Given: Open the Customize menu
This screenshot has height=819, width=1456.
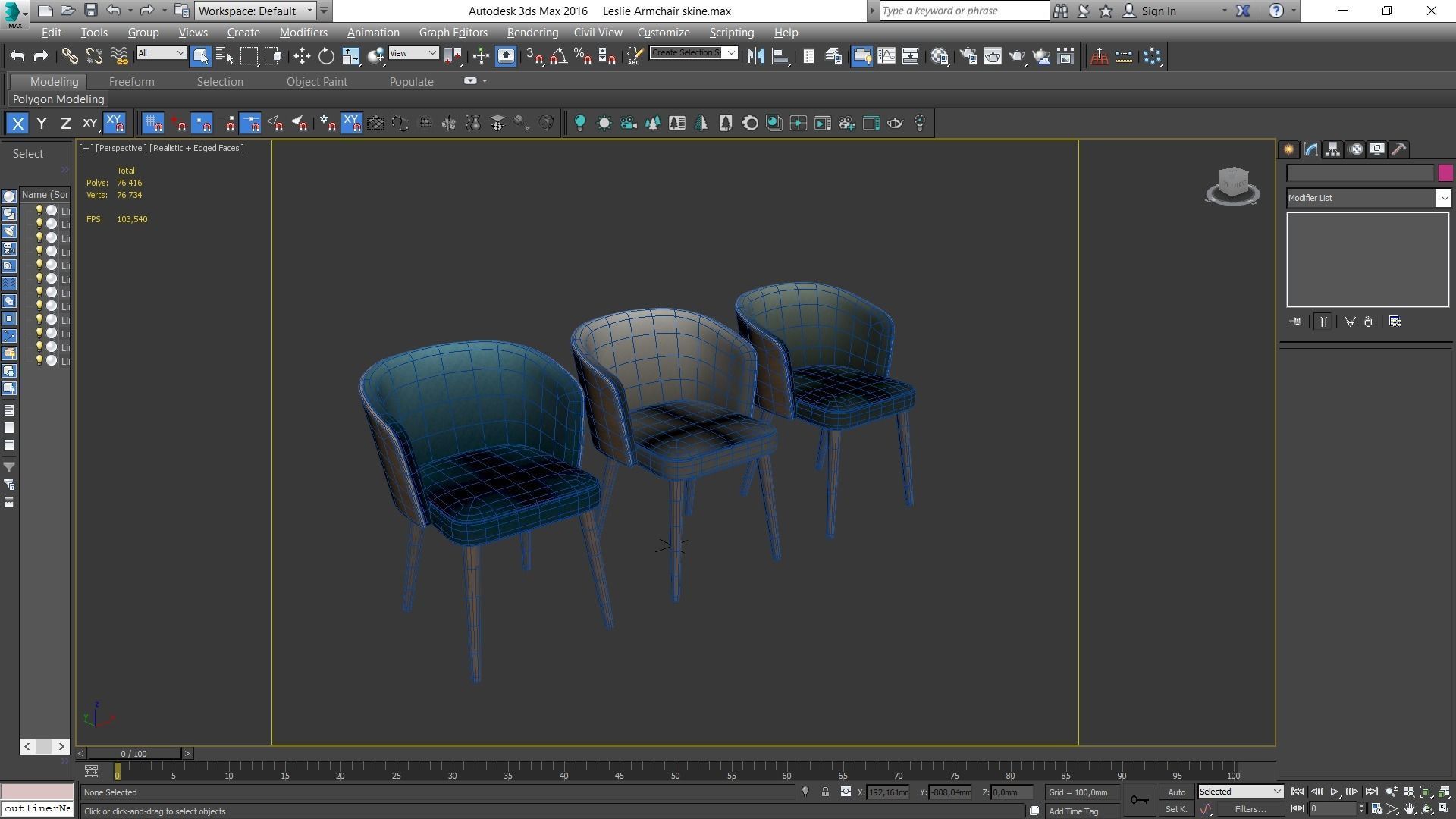Looking at the screenshot, I should pyautogui.click(x=664, y=33).
